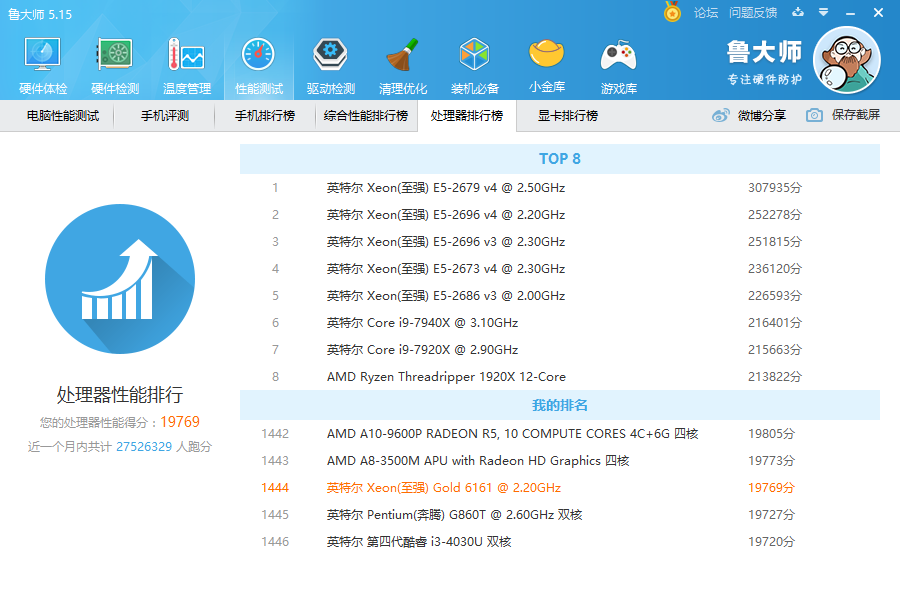
Task: Open 硬件体检 hardware checkup
Action: 43,65
